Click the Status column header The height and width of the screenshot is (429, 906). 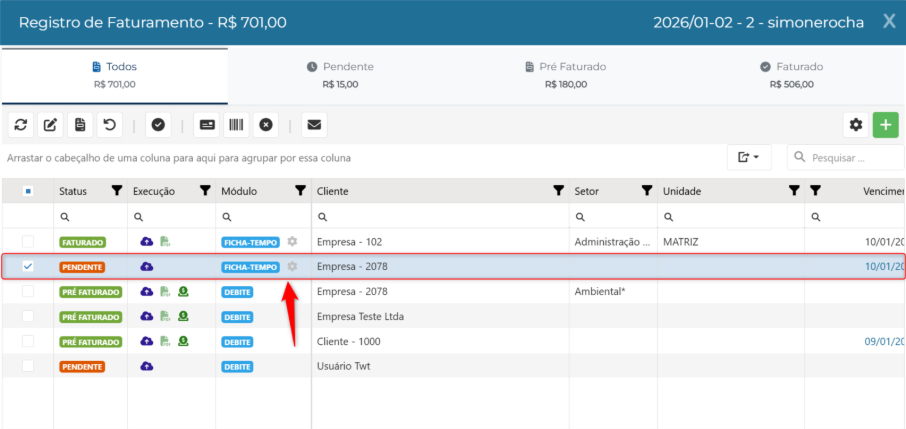pyautogui.click(x=91, y=191)
